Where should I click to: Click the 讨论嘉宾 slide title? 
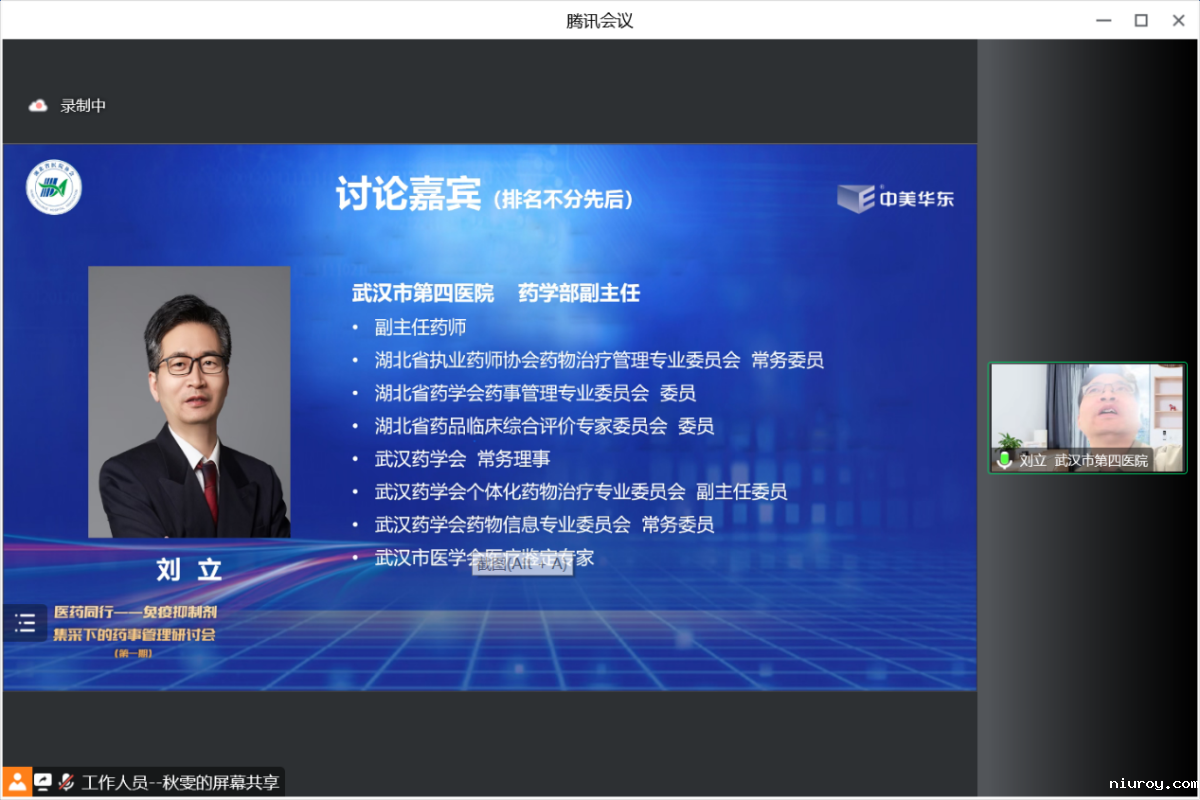tap(409, 195)
